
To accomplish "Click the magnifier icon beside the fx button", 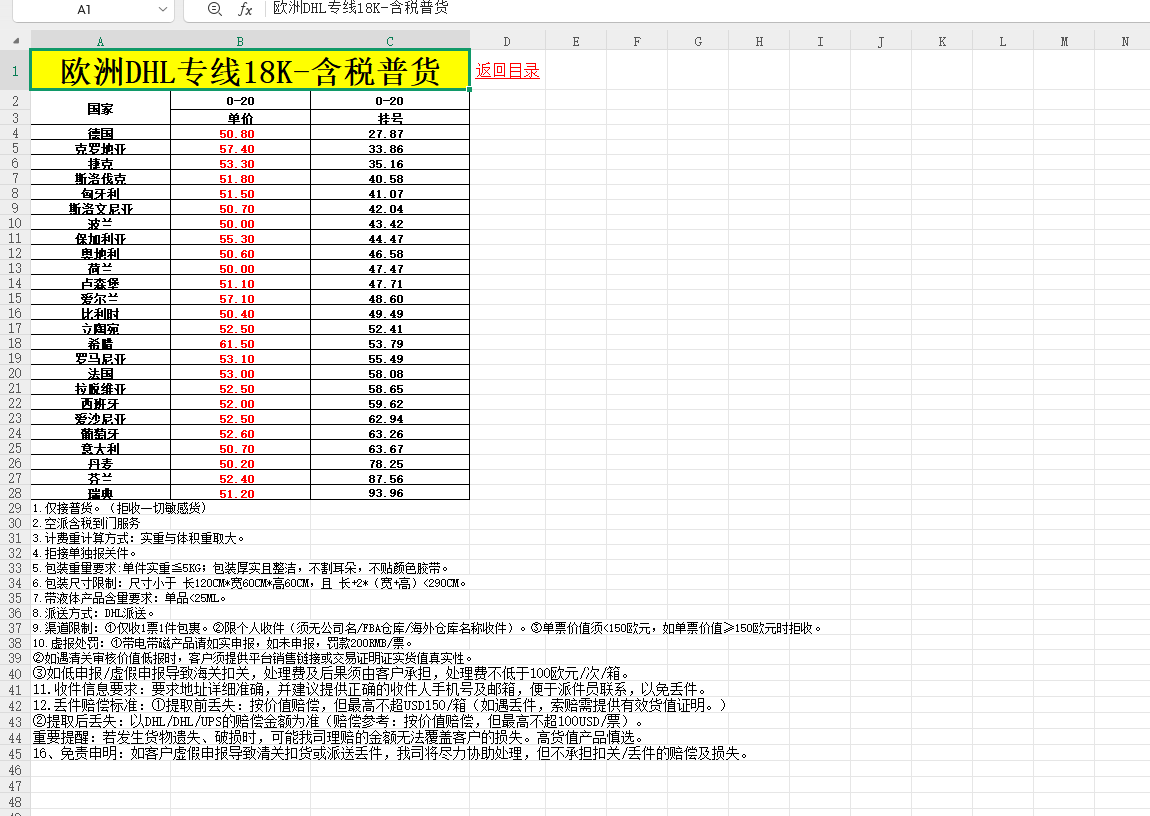I will 214,9.
